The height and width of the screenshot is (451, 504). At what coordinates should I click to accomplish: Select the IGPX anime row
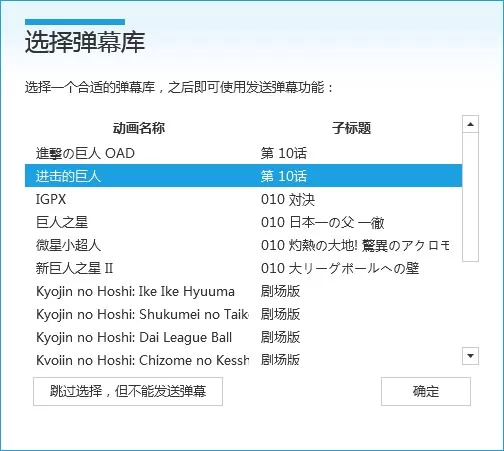pyautogui.click(x=243, y=199)
